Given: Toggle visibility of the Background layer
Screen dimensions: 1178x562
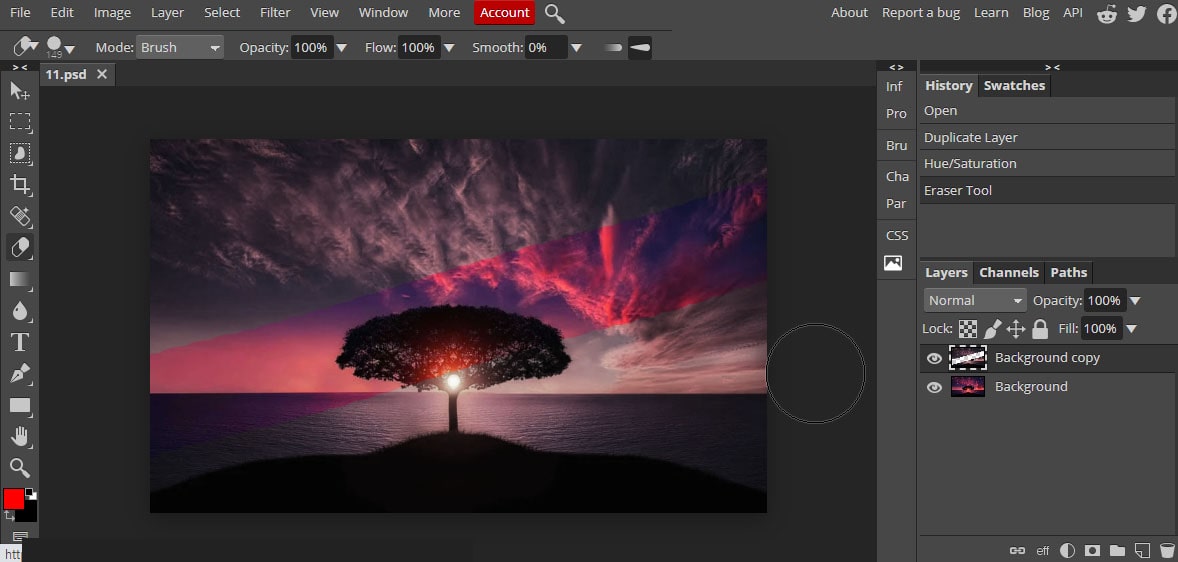Looking at the screenshot, I should pyautogui.click(x=934, y=388).
